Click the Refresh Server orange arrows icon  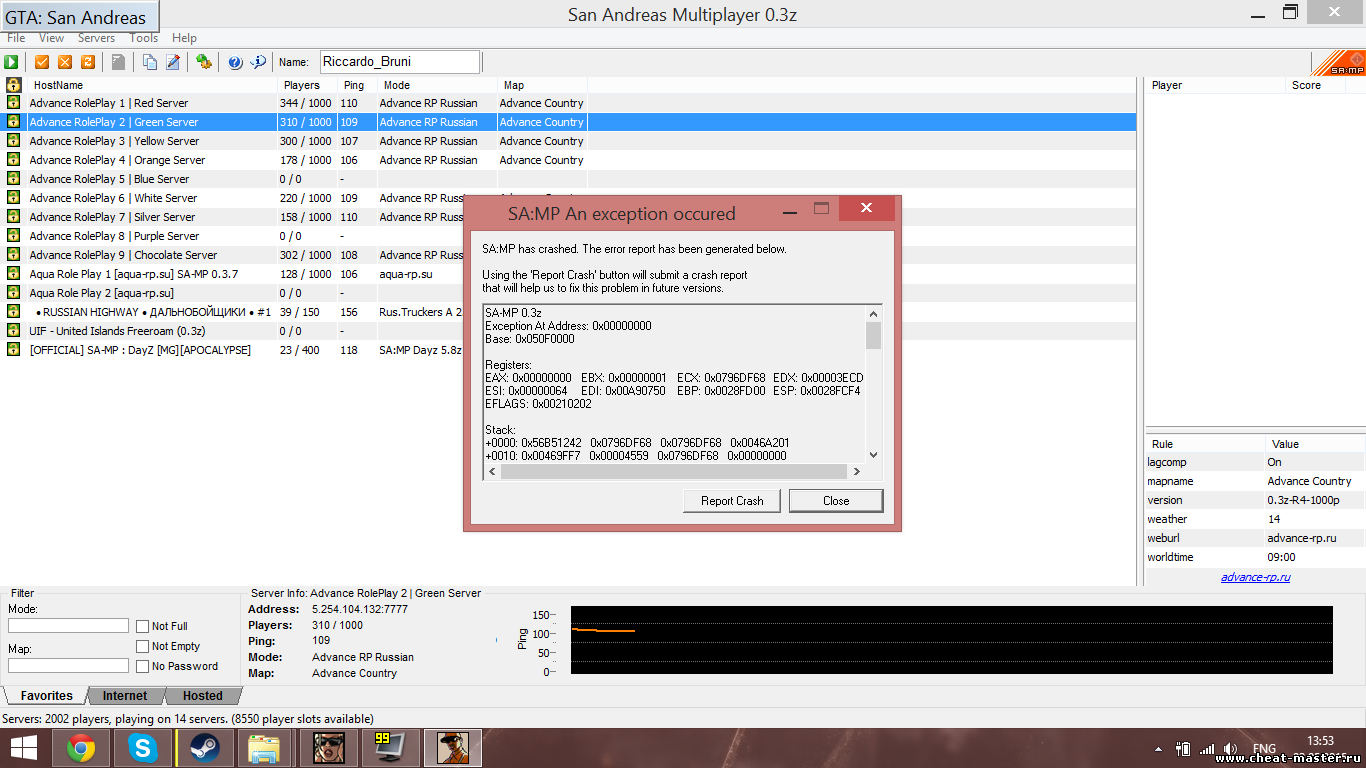point(88,62)
